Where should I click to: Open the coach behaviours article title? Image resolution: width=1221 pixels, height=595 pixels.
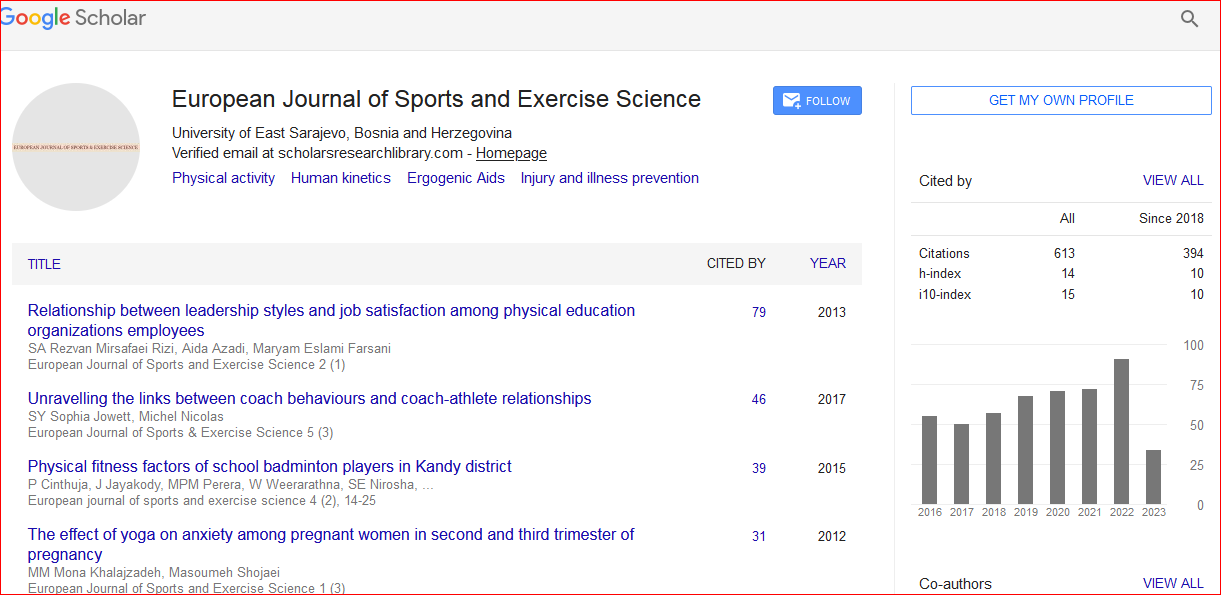[309, 398]
